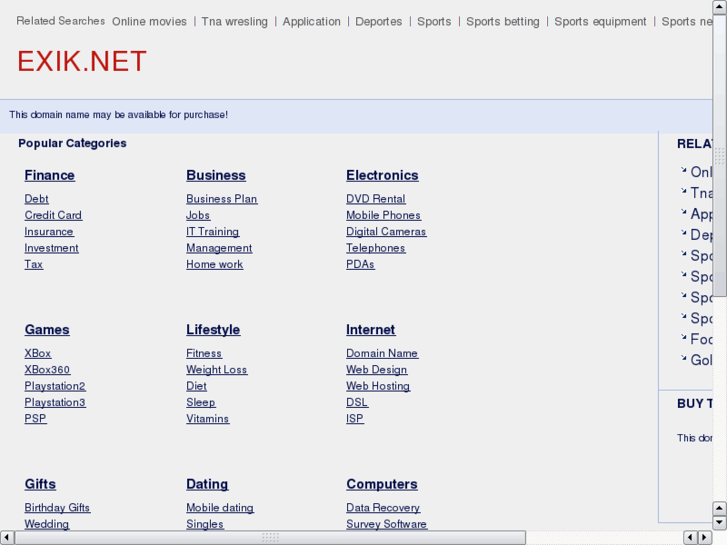Click the vertical scrollbar thumb
727x545 pixels.
click(719, 155)
